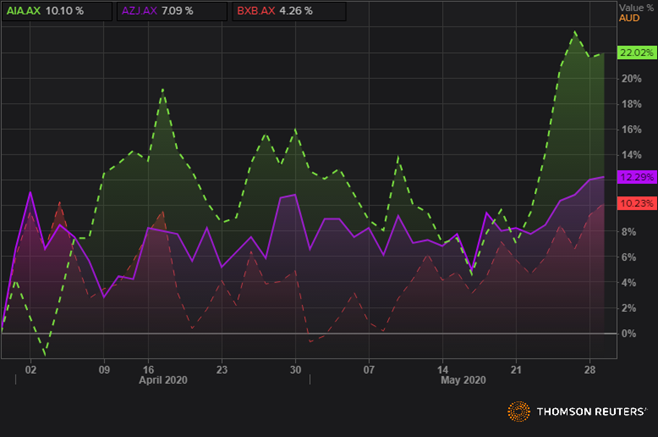Click the 14% y-axis label
The height and width of the screenshot is (437, 658).
[631, 155]
